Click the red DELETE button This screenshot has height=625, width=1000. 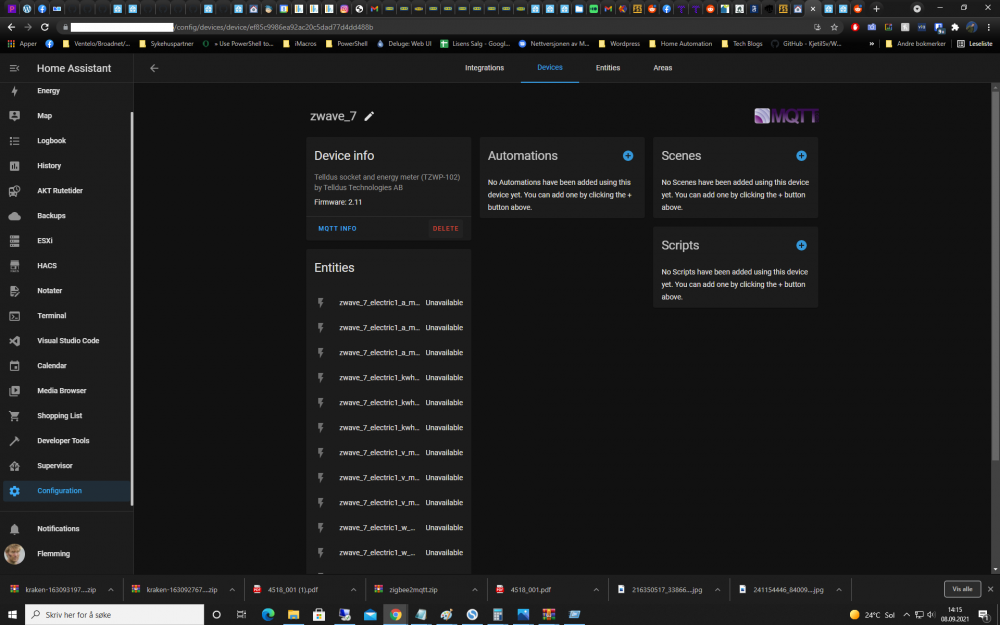(445, 229)
